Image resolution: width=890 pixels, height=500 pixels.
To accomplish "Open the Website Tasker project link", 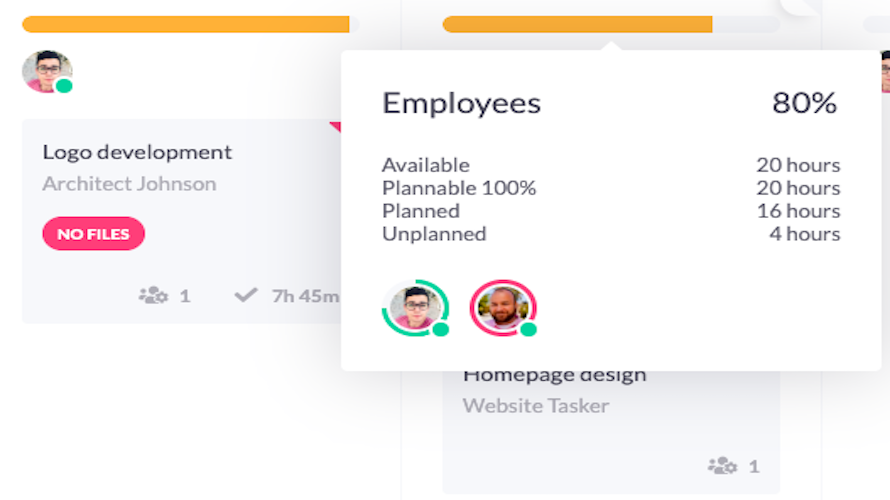I will pyautogui.click(x=536, y=406).
